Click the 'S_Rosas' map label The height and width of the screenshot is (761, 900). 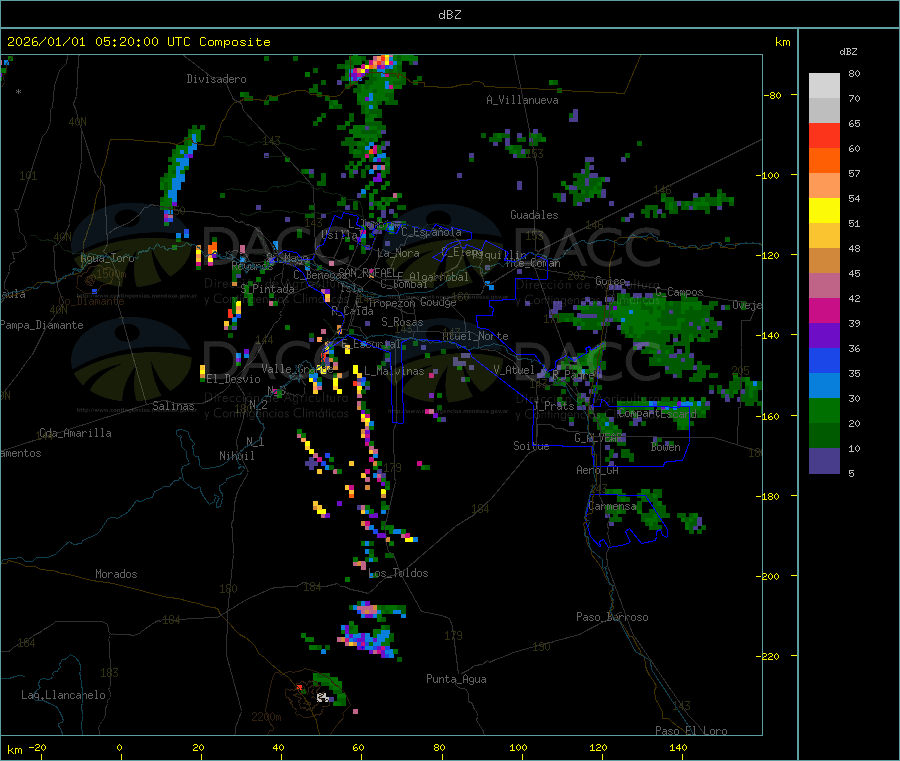pos(402,322)
